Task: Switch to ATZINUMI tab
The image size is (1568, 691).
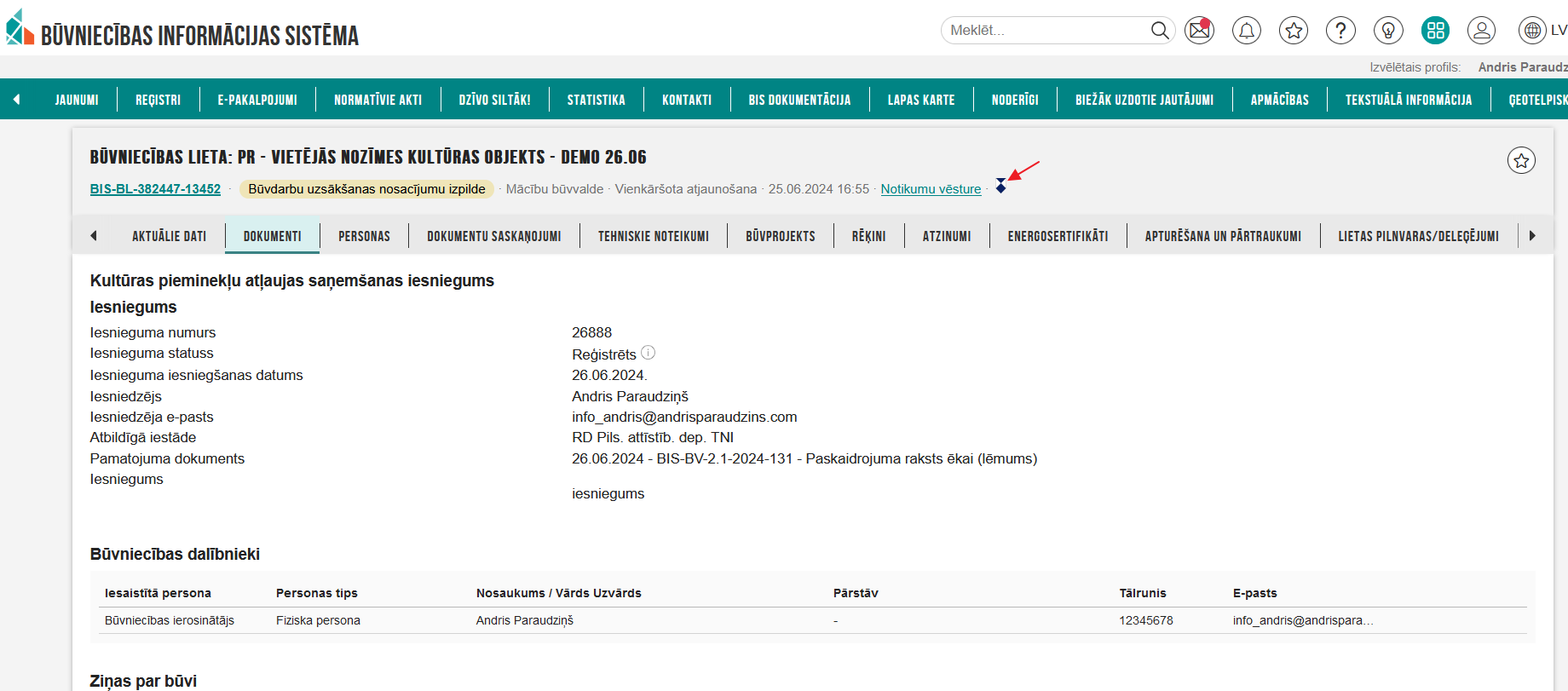Action: (947, 236)
